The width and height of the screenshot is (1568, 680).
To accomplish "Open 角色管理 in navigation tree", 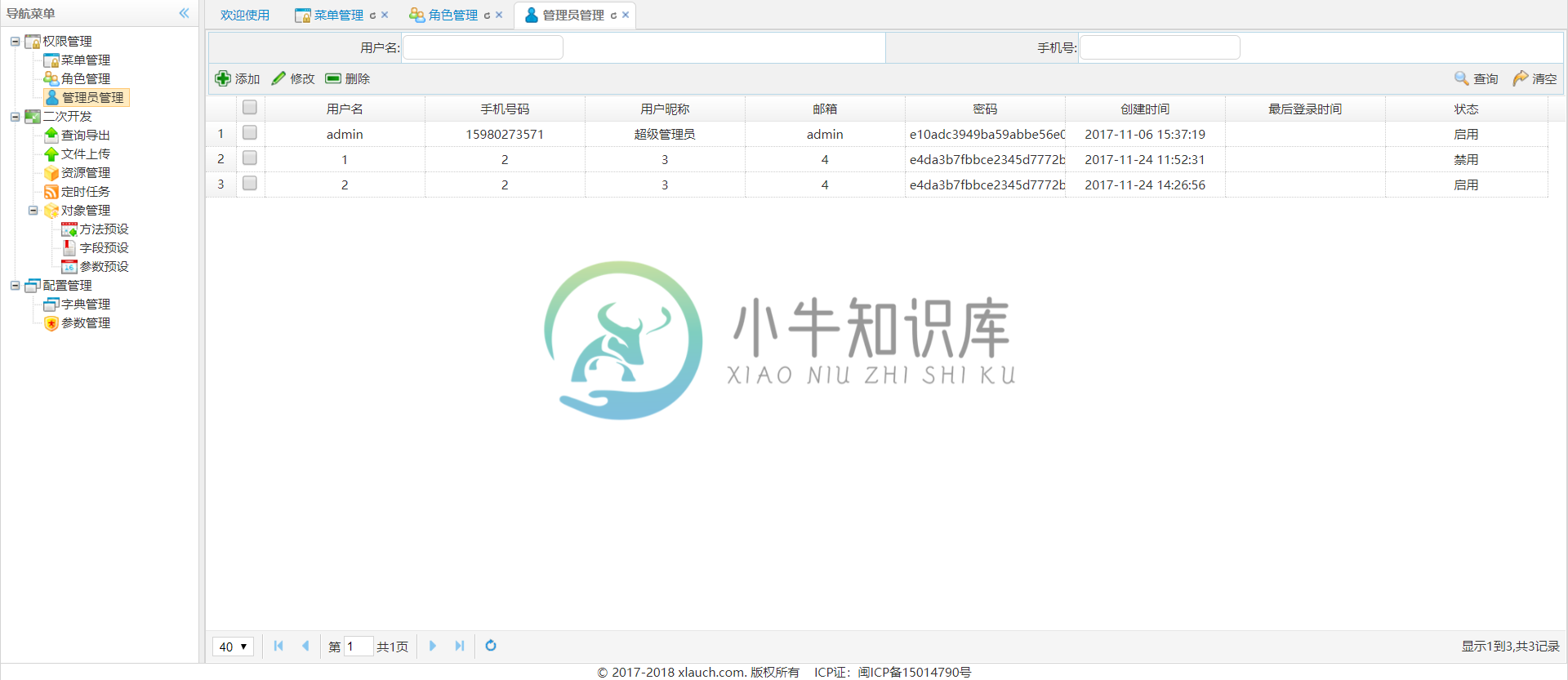I will coord(85,79).
